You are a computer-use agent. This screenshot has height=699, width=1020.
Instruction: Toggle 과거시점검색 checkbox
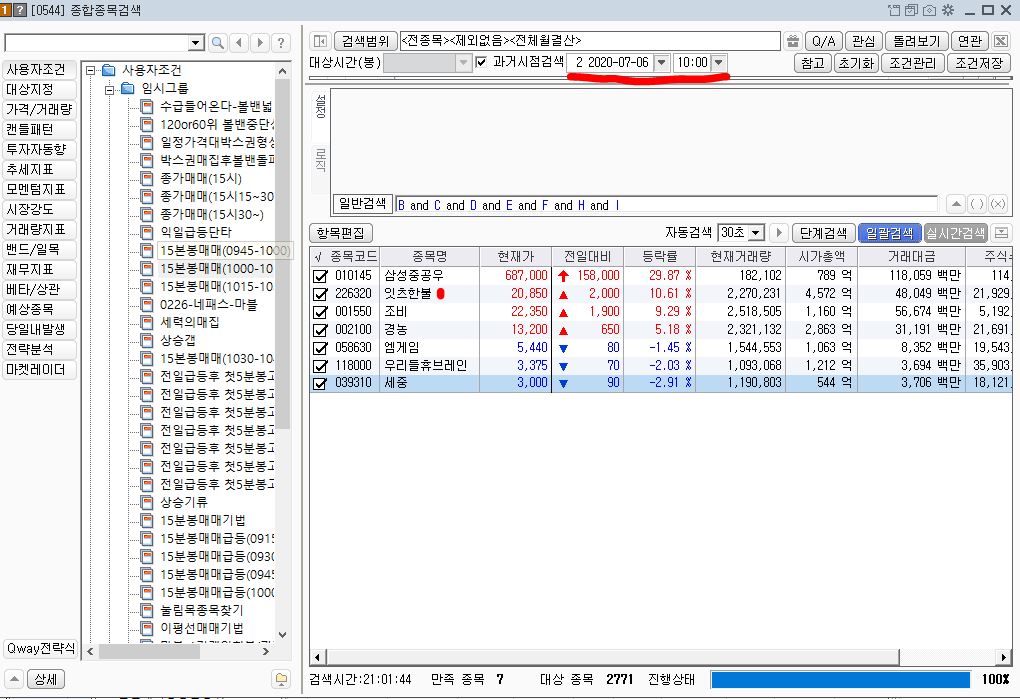pos(481,62)
